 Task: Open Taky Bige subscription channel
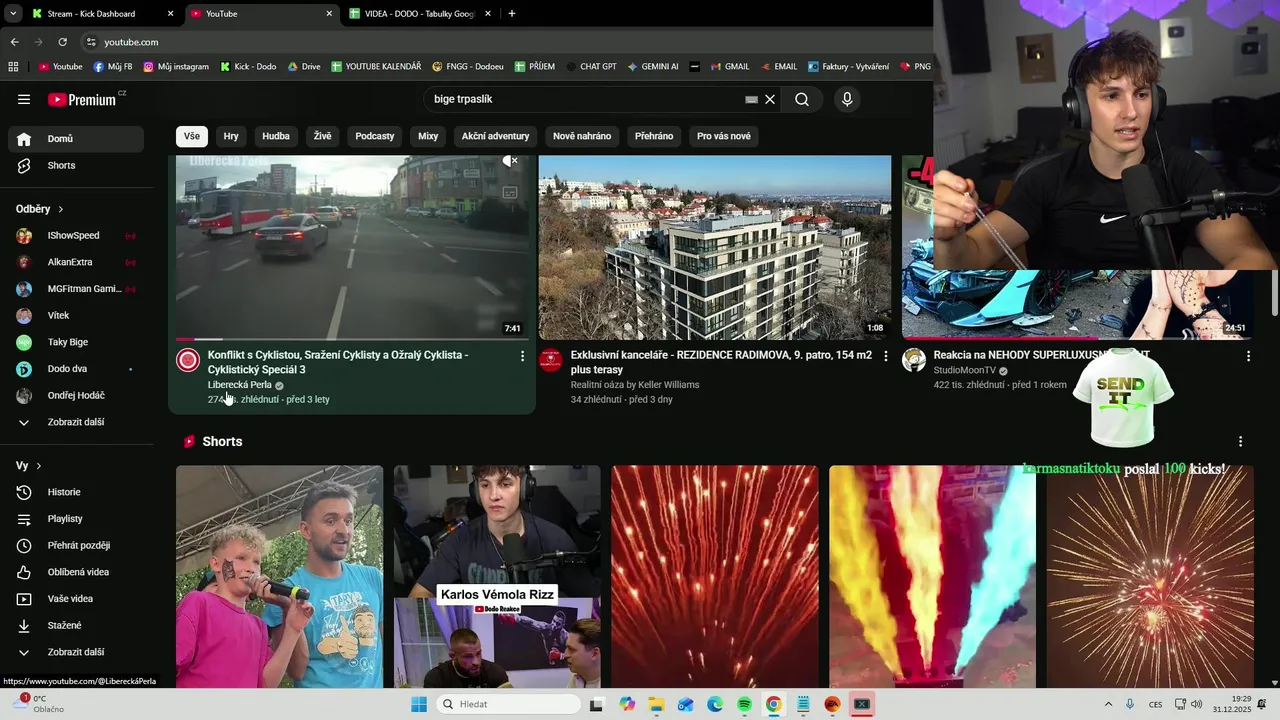pyautogui.click(x=76, y=342)
